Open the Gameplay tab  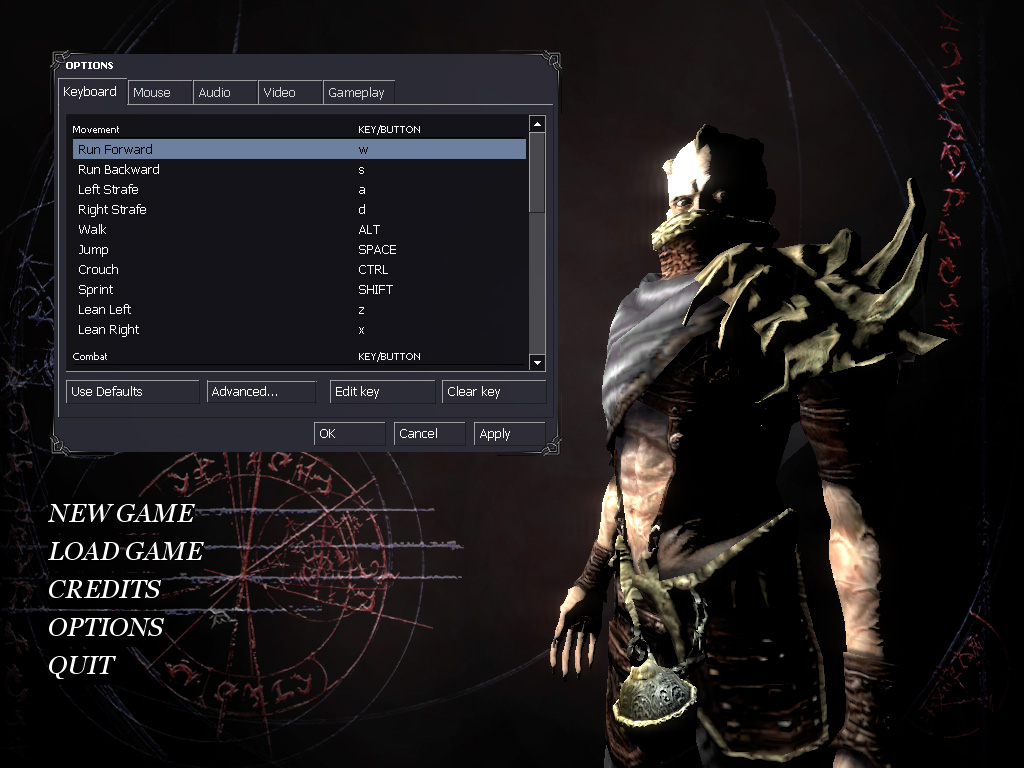click(x=359, y=92)
